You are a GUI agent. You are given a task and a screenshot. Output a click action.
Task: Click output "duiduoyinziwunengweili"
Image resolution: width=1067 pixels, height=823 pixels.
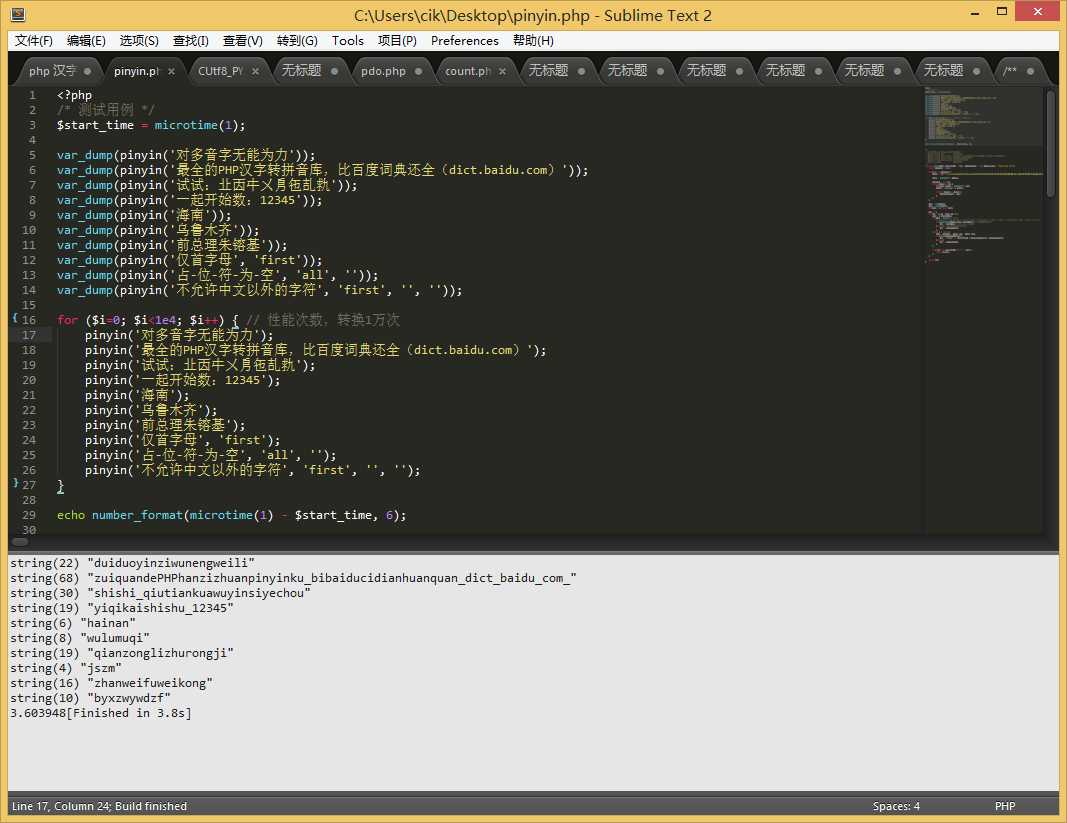tap(171, 563)
